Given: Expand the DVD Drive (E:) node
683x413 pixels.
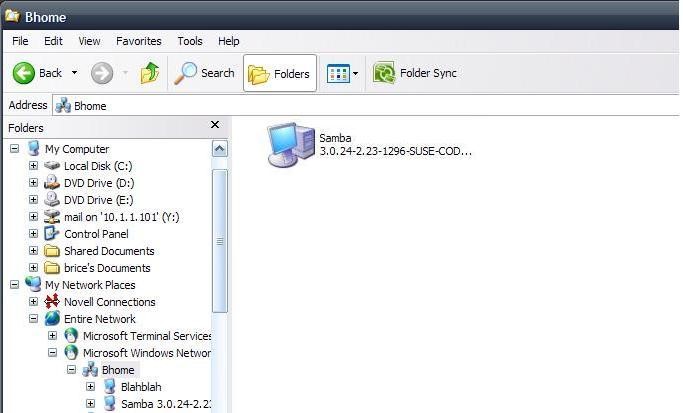Looking at the screenshot, I should tap(33, 200).
